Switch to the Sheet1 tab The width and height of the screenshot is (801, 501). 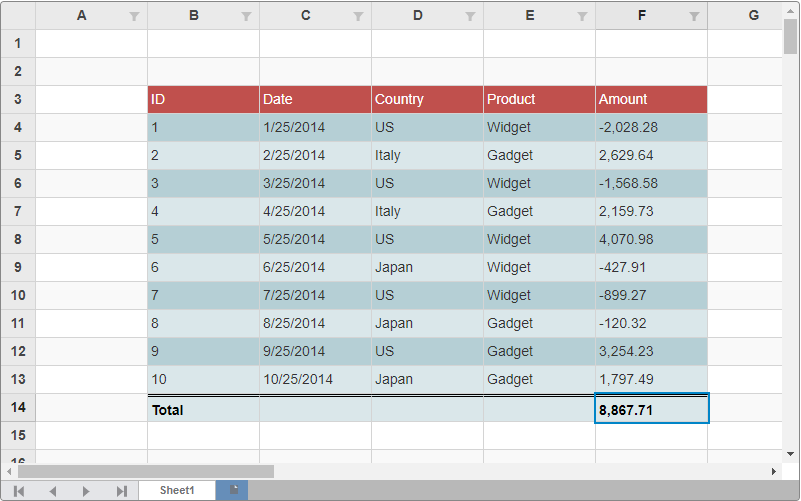pos(177,490)
